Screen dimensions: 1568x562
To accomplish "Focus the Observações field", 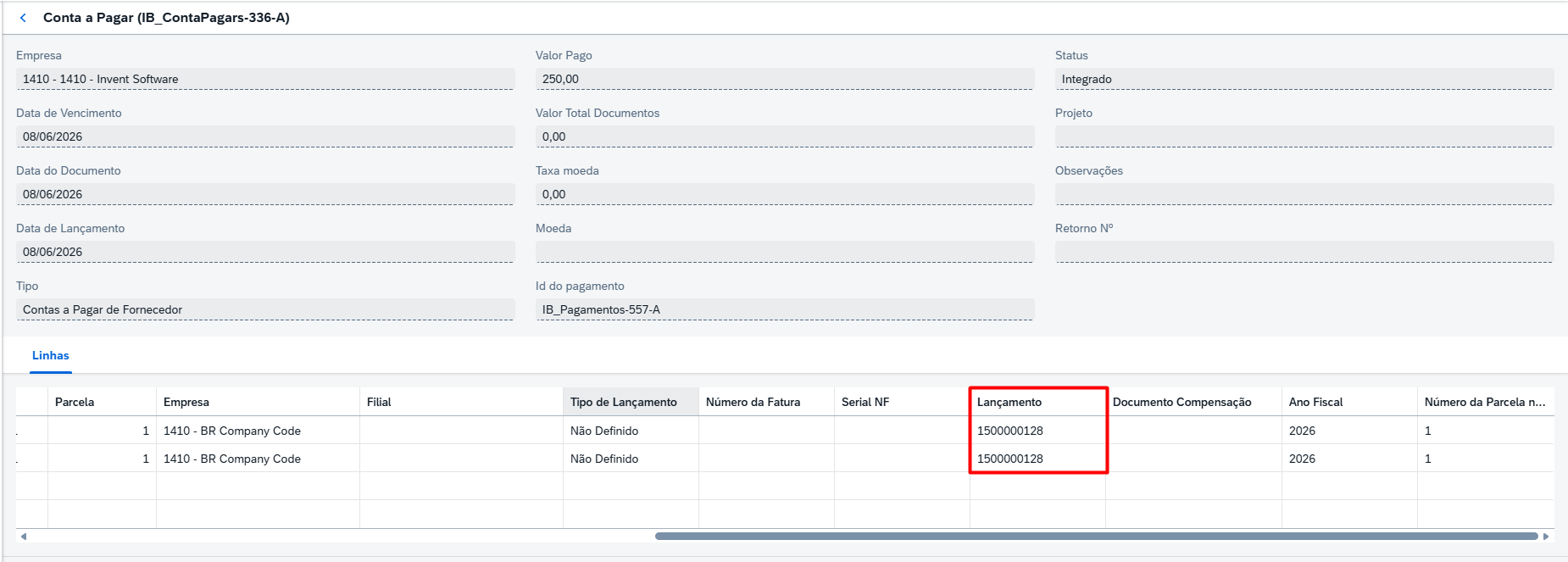I will point(1304,194).
